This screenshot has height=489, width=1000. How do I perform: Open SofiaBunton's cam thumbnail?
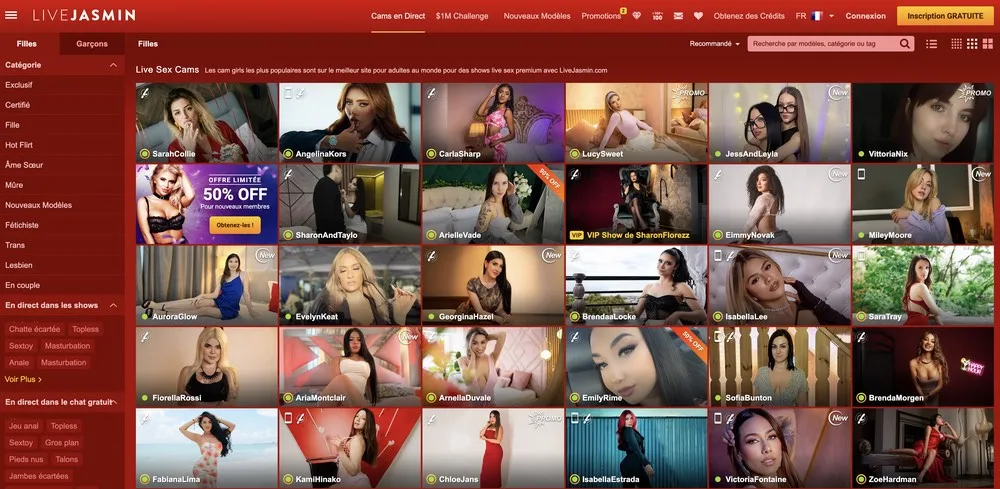(779, 367)
